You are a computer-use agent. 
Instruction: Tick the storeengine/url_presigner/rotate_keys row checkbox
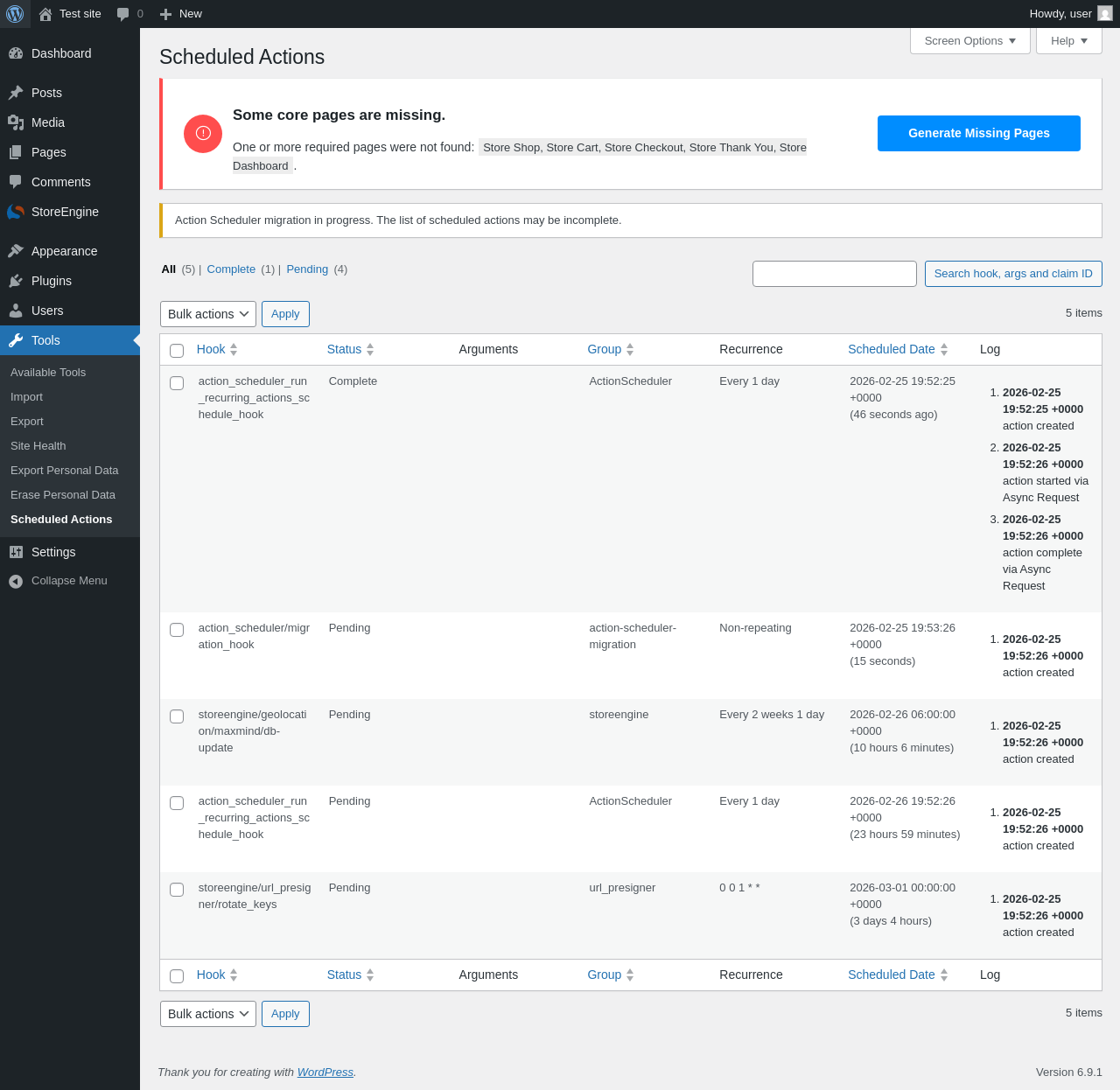point(177,890)
